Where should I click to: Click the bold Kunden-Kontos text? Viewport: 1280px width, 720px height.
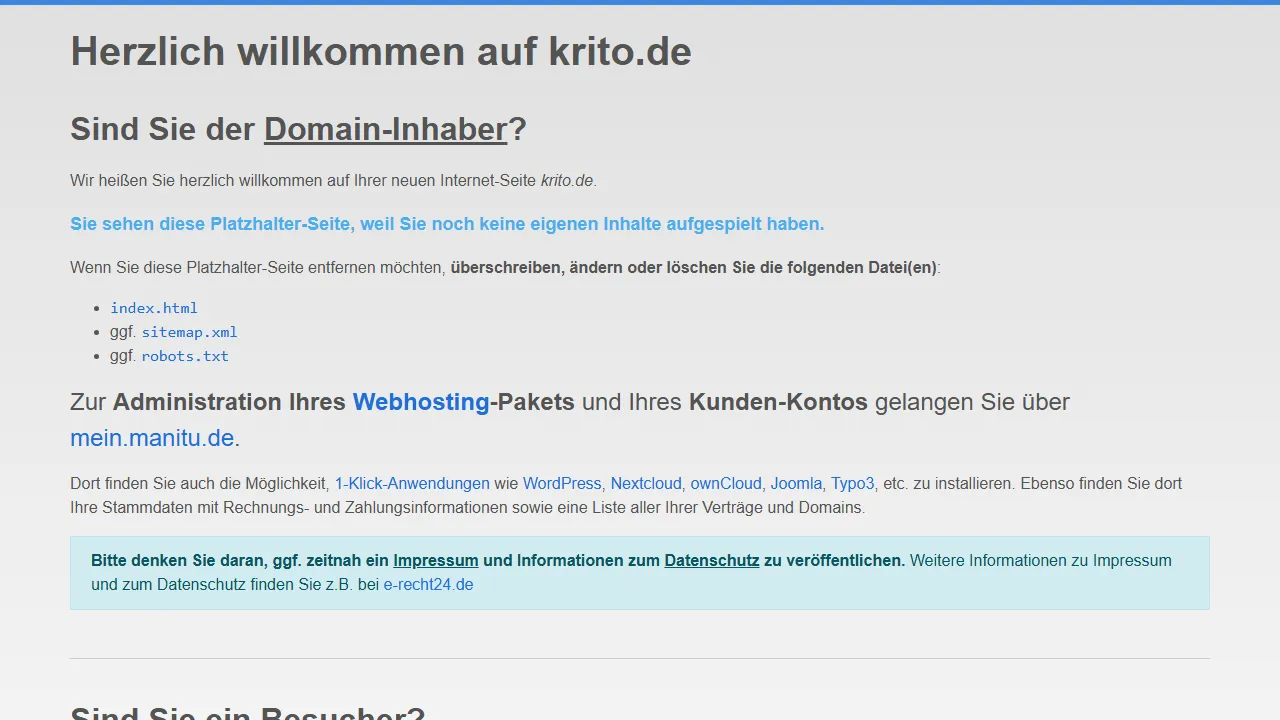[778, 402]
